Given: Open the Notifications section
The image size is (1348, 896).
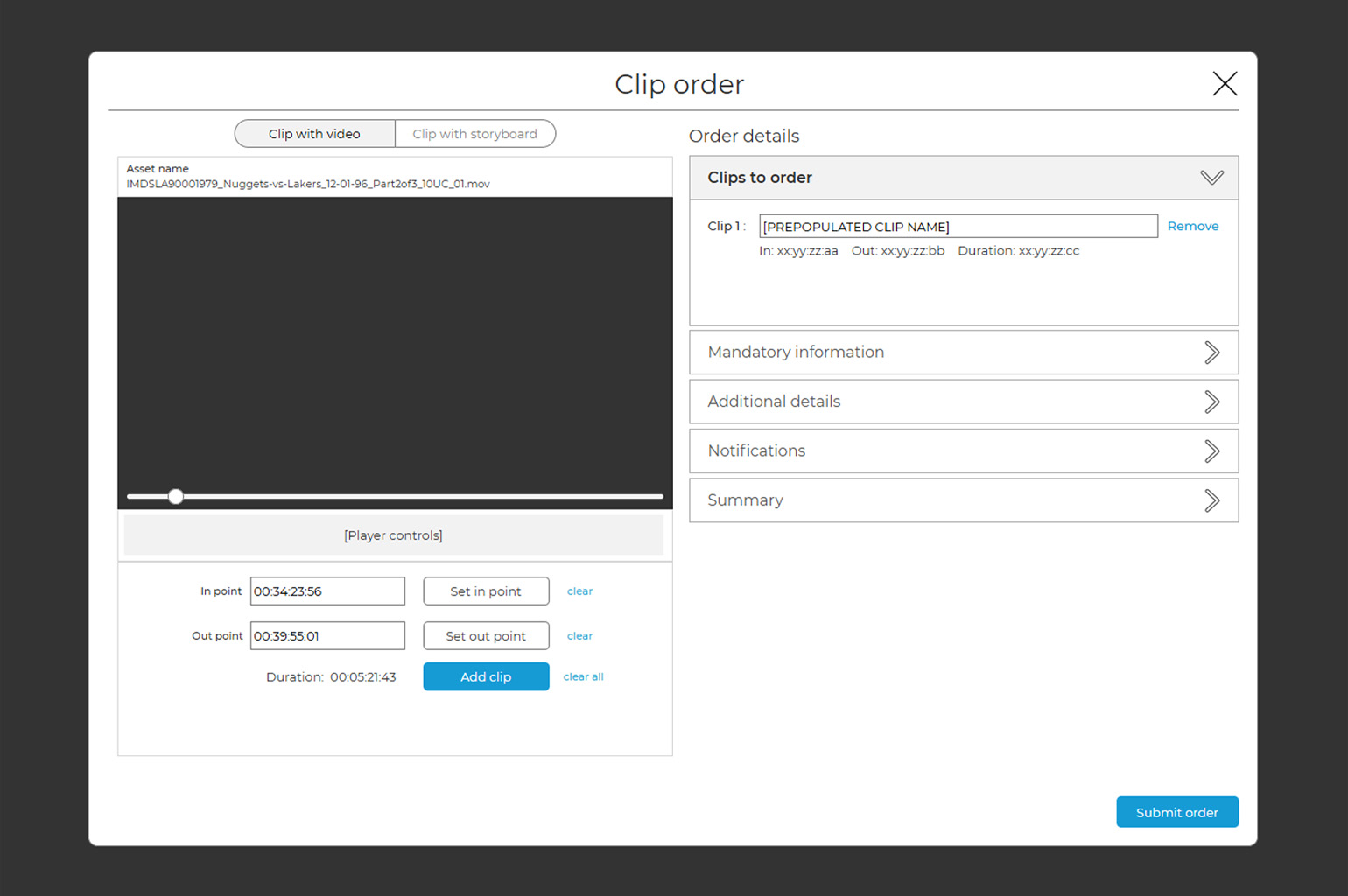Looking at the screenshot, I should 1211,451.
